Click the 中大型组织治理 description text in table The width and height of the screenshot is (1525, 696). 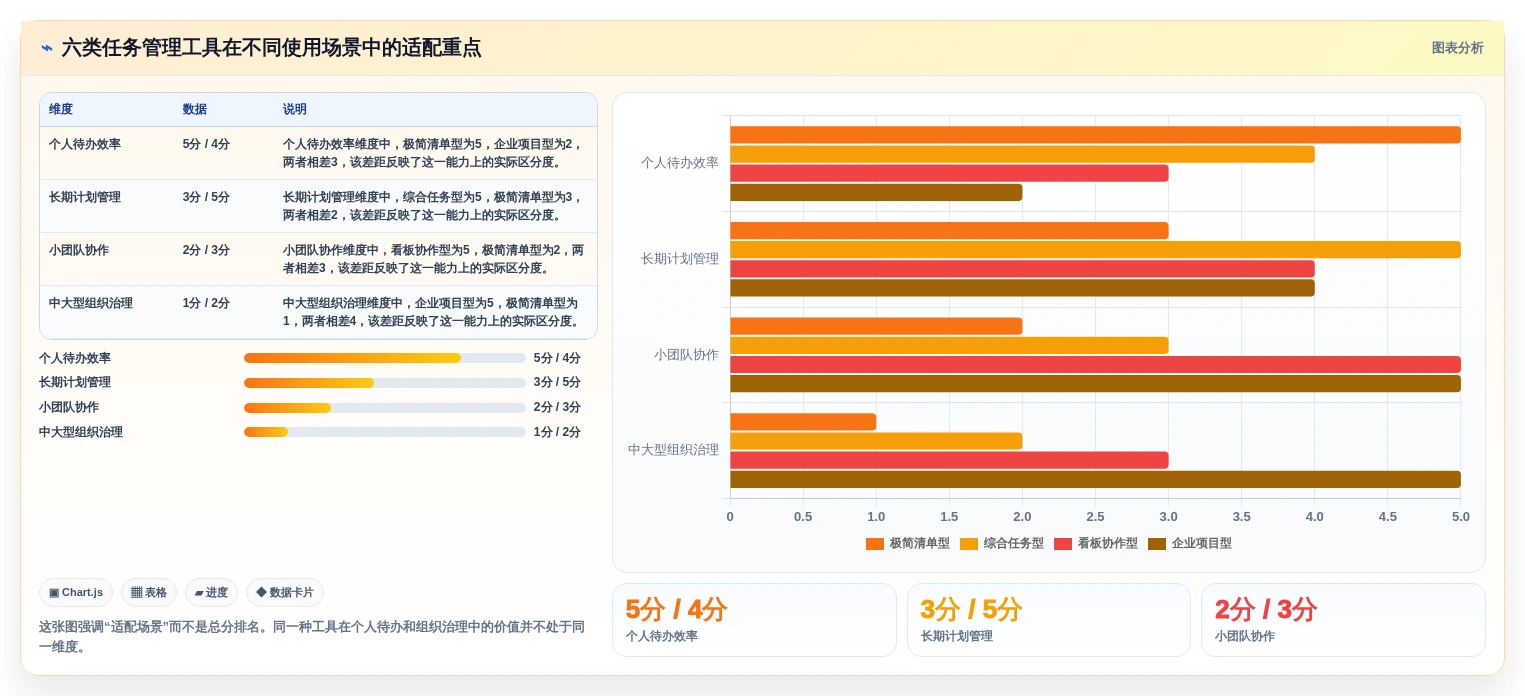(433, 312)
